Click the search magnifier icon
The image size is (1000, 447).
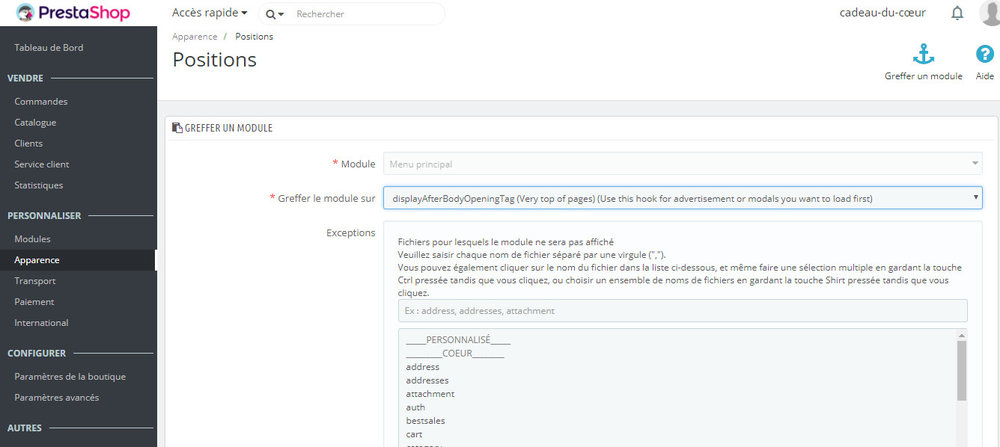pyautogui.click(x=270, y=14)
